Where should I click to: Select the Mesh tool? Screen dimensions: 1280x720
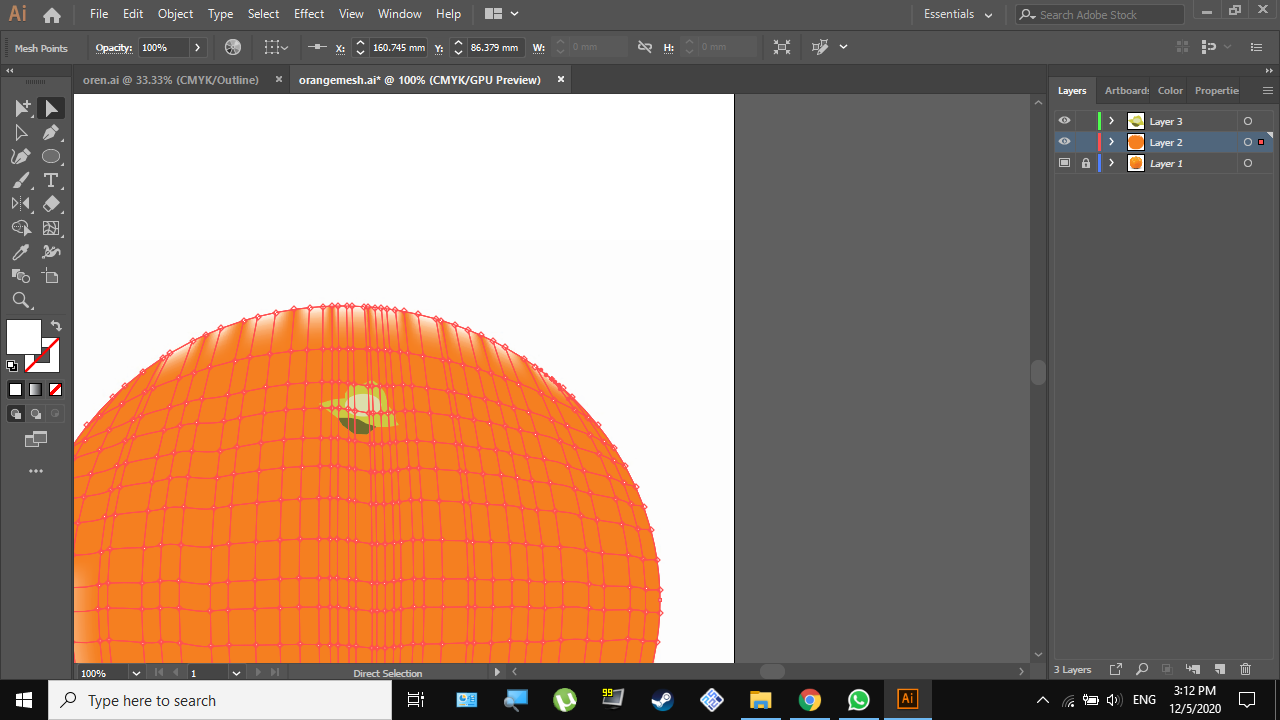[51, 228]
